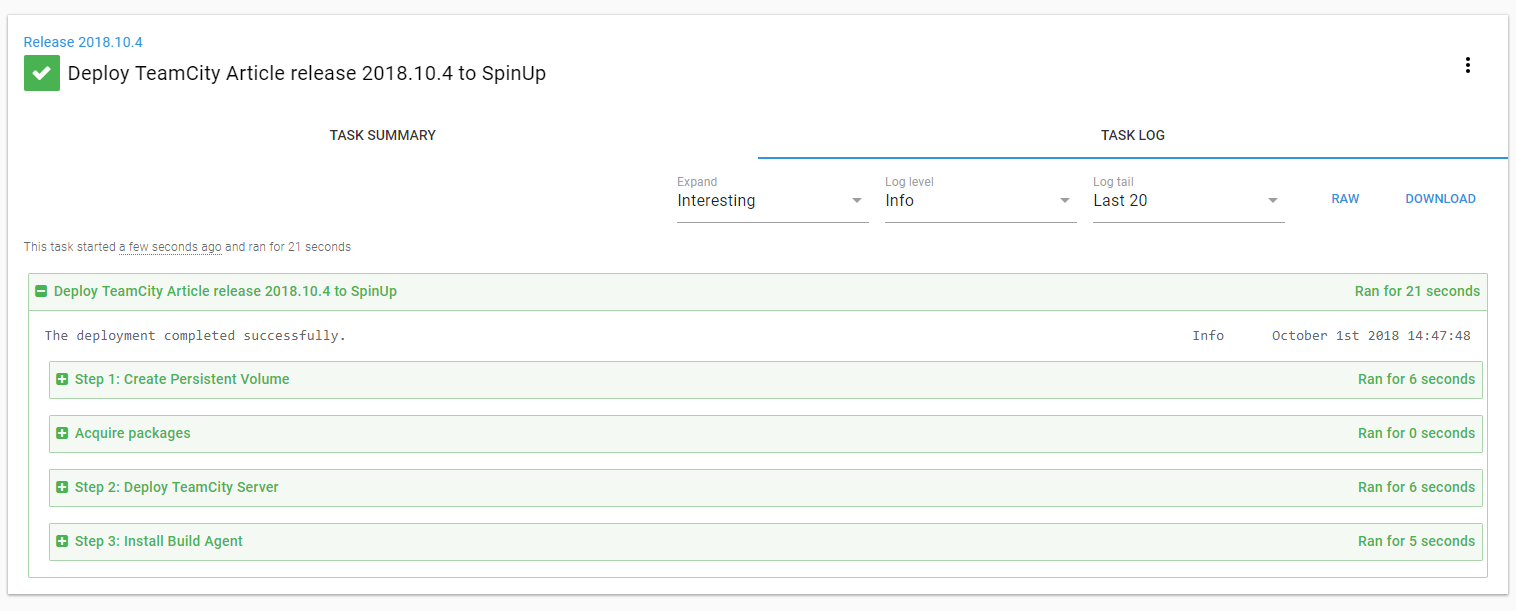Expand Step 3 Install Build Agent plus icon
The width and height of the screenshot is (1516, 611).
pyautogui.click(x=62, y=542)
